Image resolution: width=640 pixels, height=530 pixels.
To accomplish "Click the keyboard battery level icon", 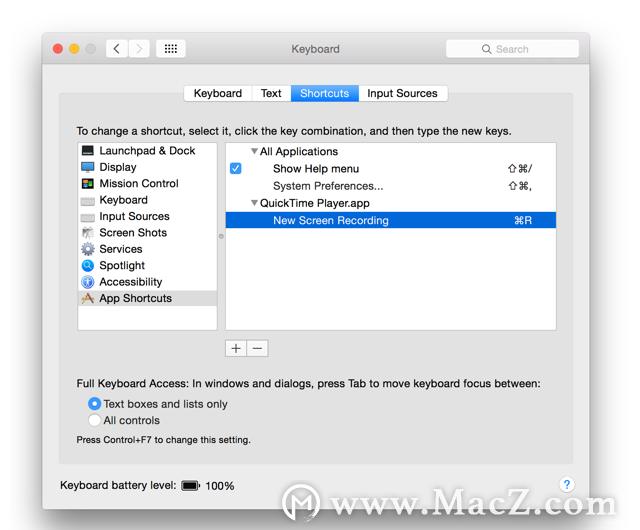I will coord(190,486).
